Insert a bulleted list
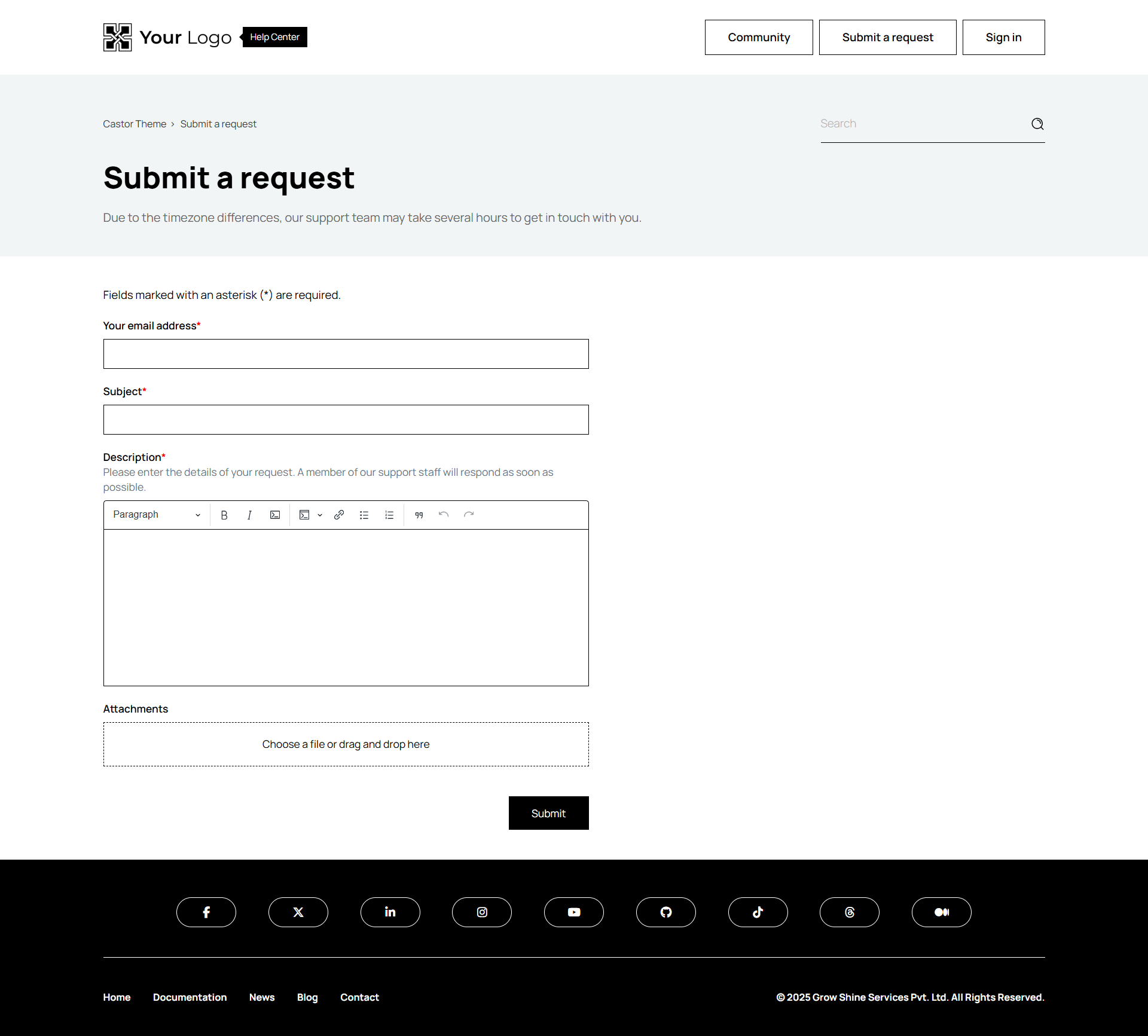Viewport: 1148px width, 1036px height. 364,515
